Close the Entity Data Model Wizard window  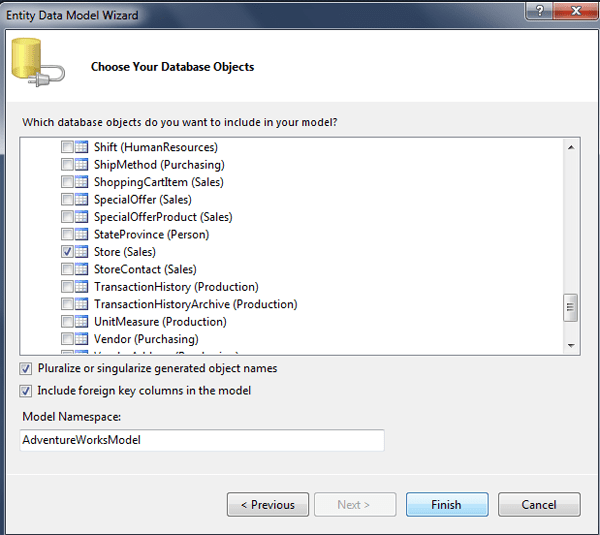(x=576, y=11)
